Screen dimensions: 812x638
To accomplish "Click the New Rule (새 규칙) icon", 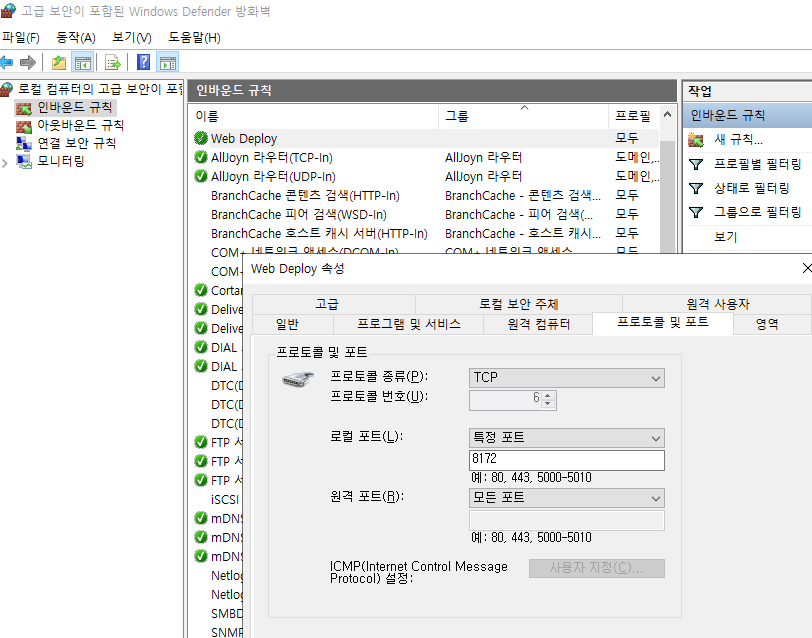I will 695,140.
